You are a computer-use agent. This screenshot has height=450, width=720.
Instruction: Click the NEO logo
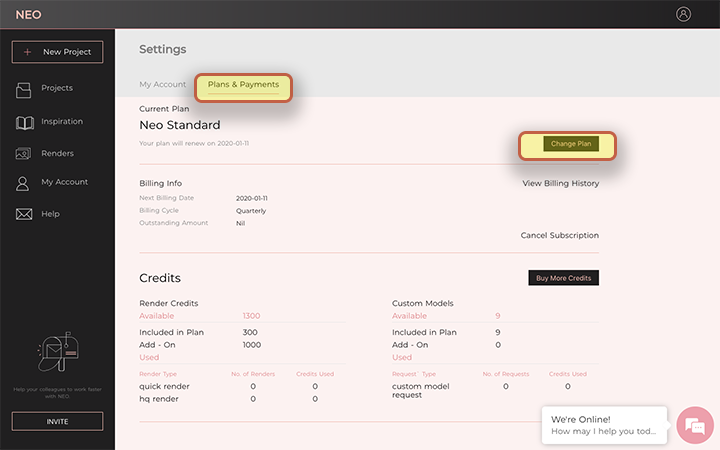28,15
